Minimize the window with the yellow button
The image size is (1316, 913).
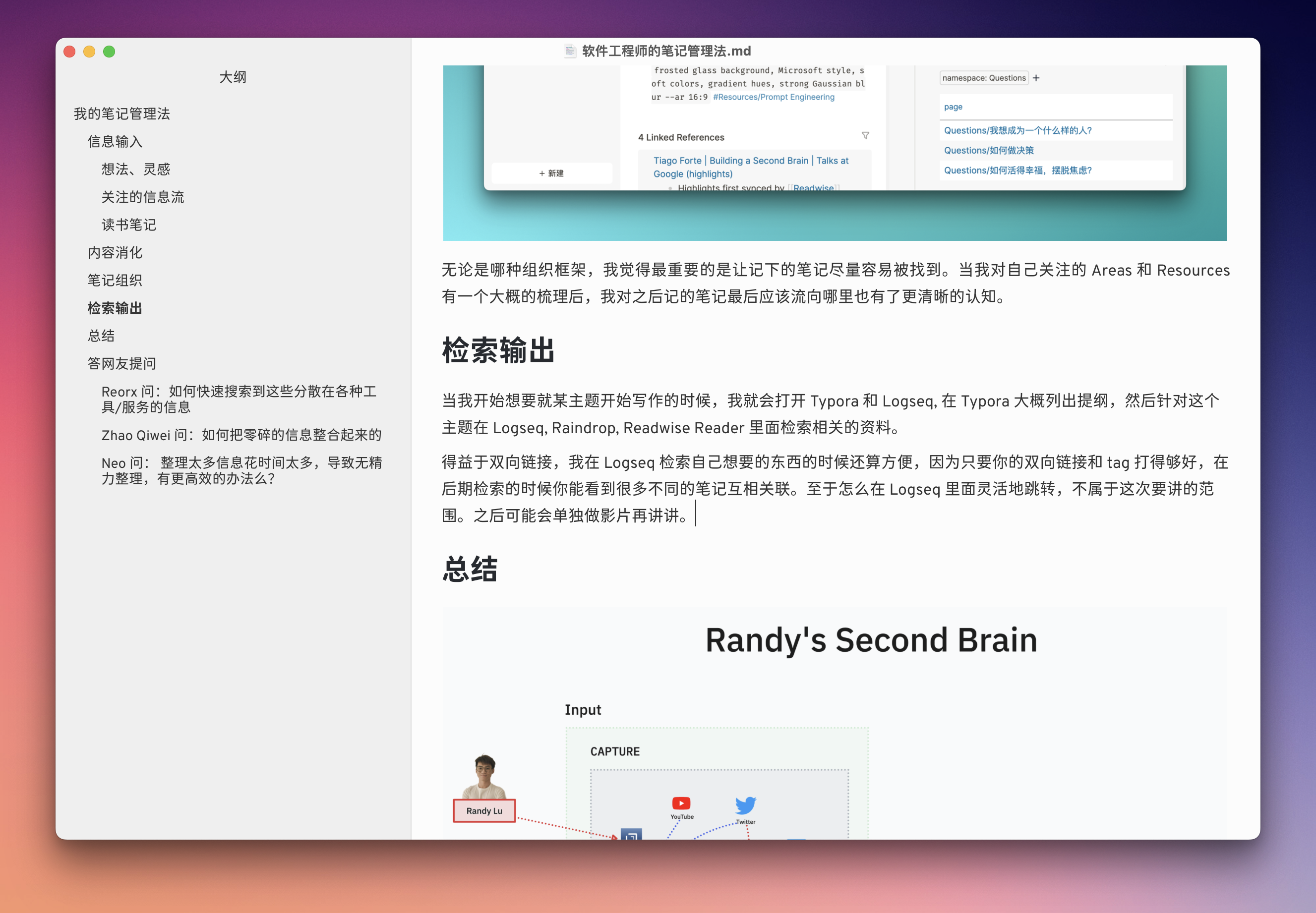click(89, 52)
